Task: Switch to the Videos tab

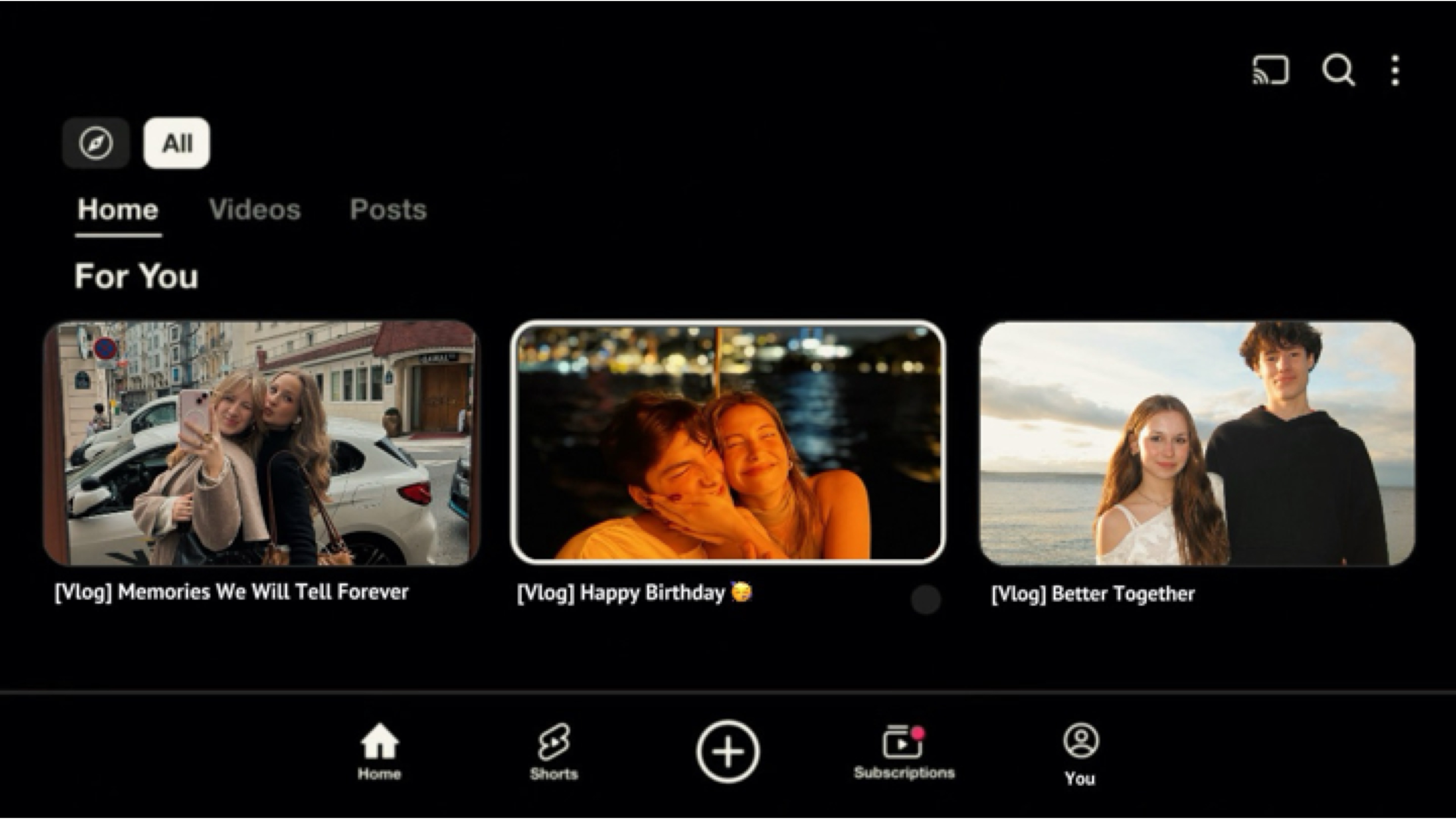Action: point(255,210)
